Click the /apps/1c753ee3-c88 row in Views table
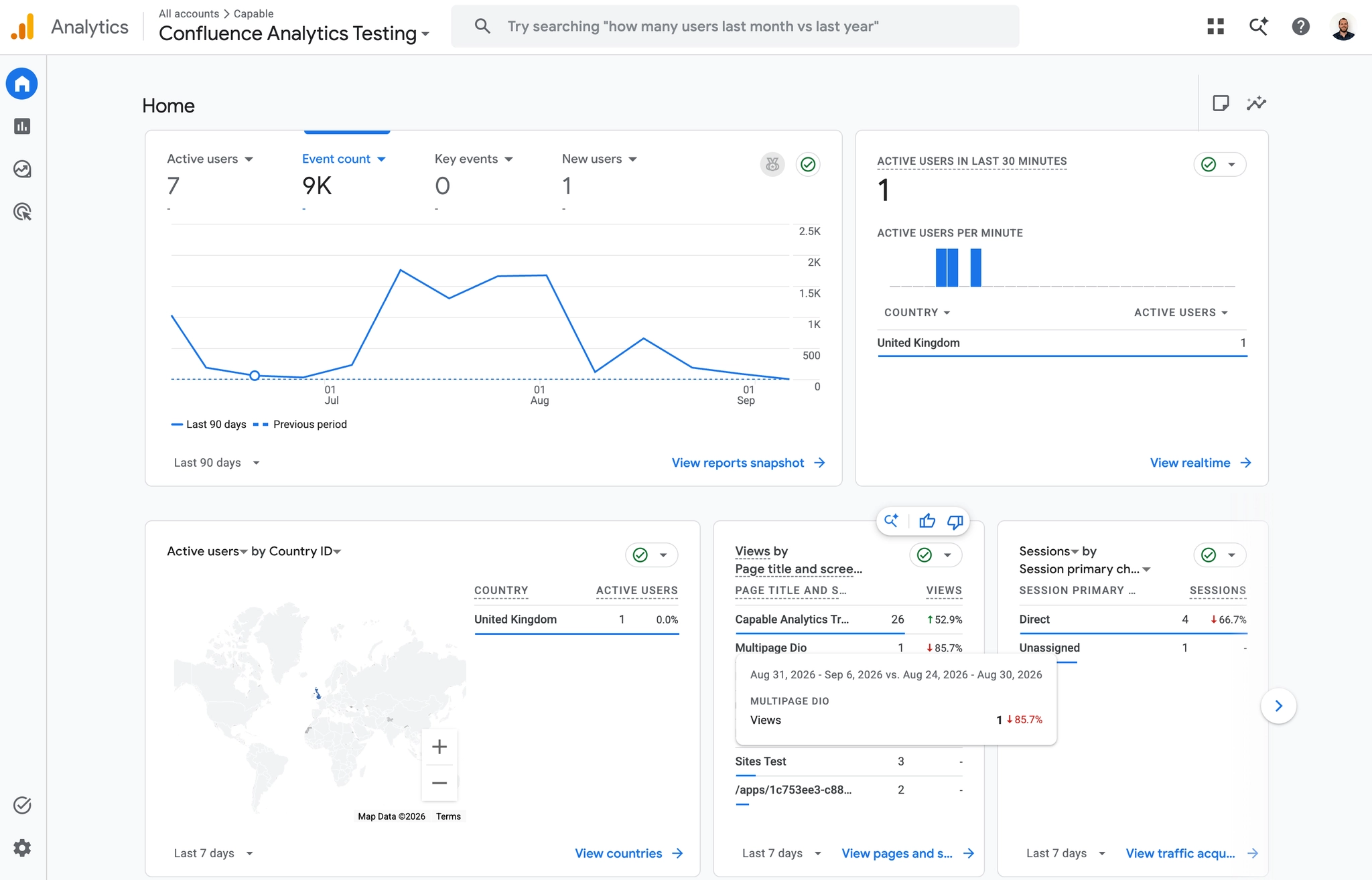 [849, 790]
